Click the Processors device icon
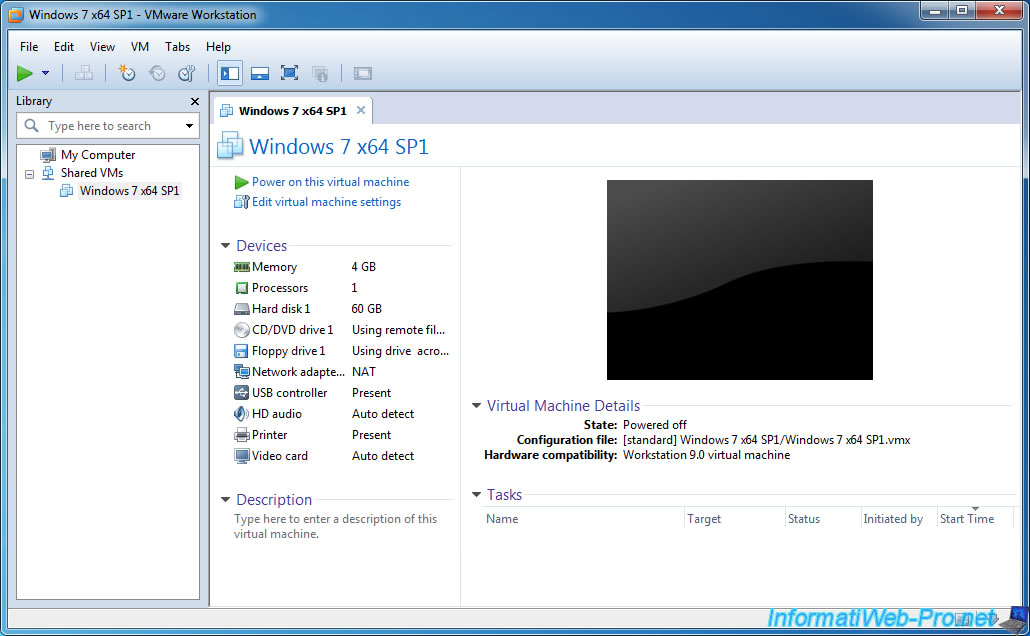 pos(242,288)
